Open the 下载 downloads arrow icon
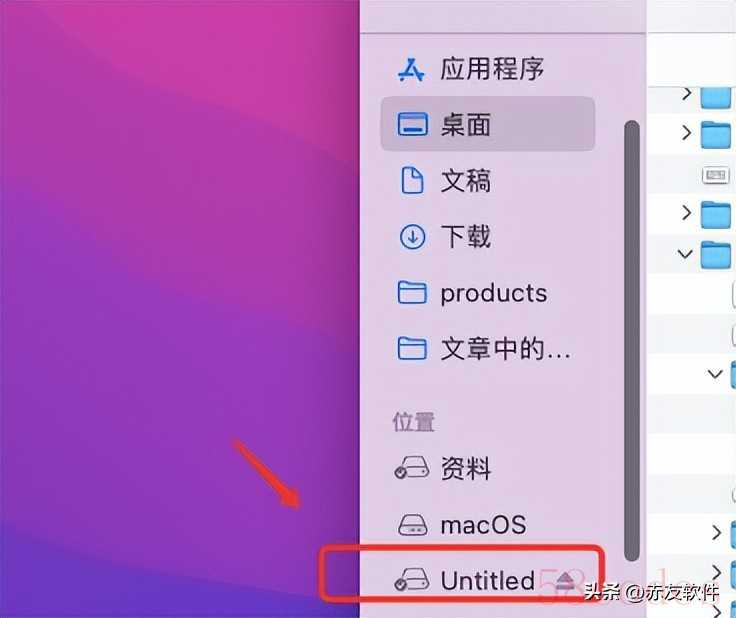The height and width of the screenshot is (618, 736). click(413, 237)
